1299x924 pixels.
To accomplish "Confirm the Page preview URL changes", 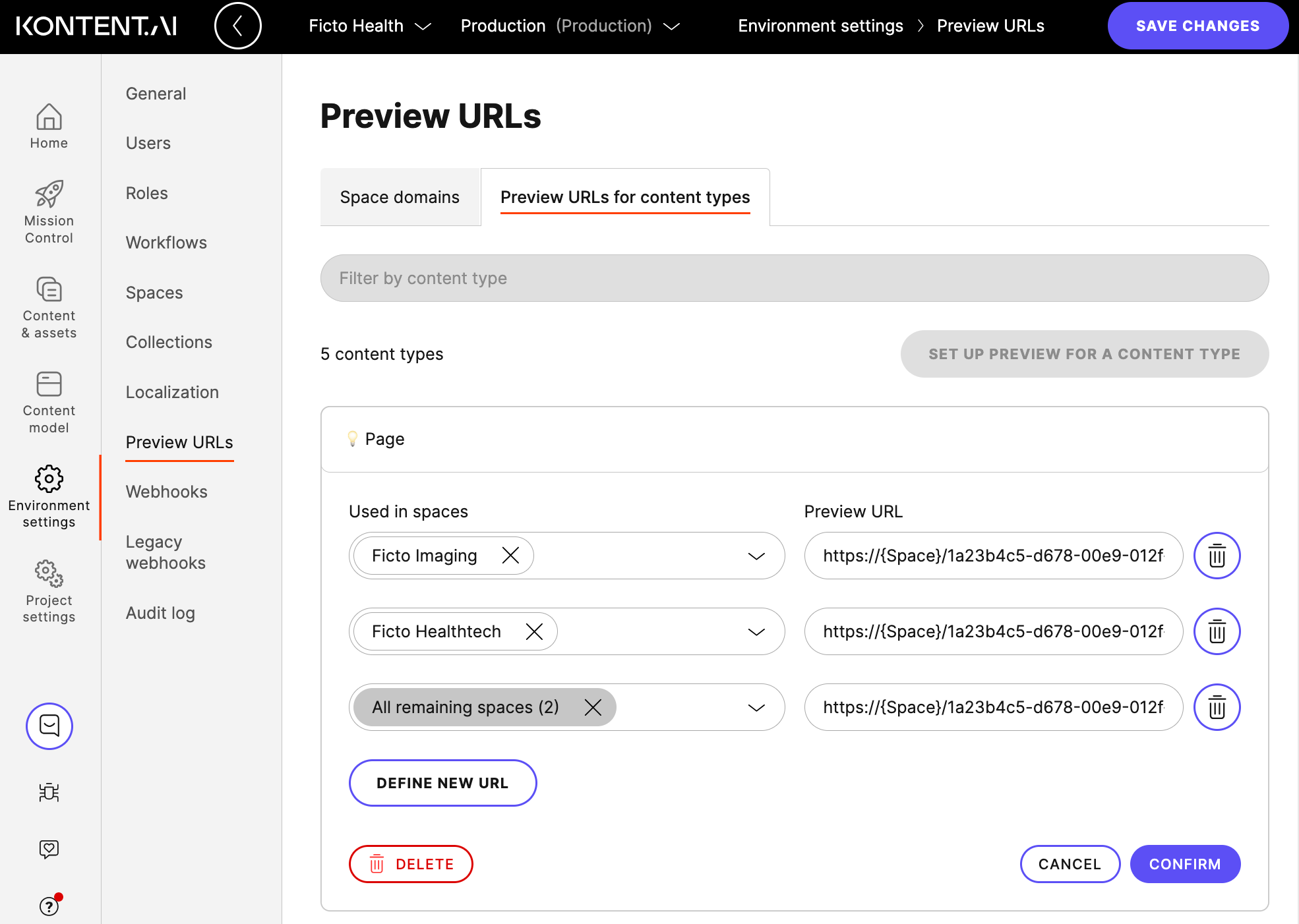I will (x=1185, y=864).
